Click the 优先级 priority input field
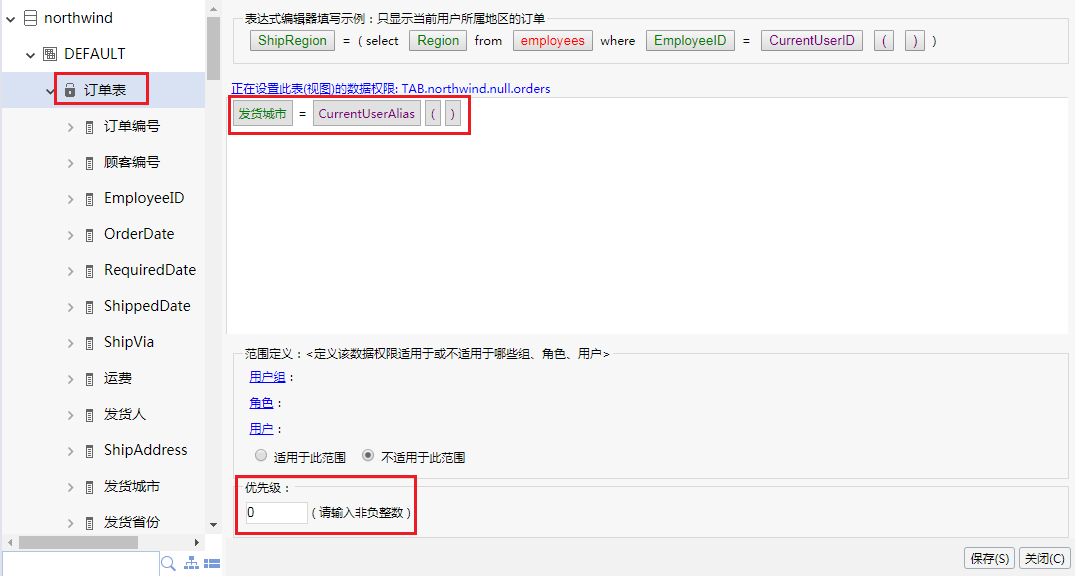The height and width of the screenshot is (576, 1075). coord(277,512)
